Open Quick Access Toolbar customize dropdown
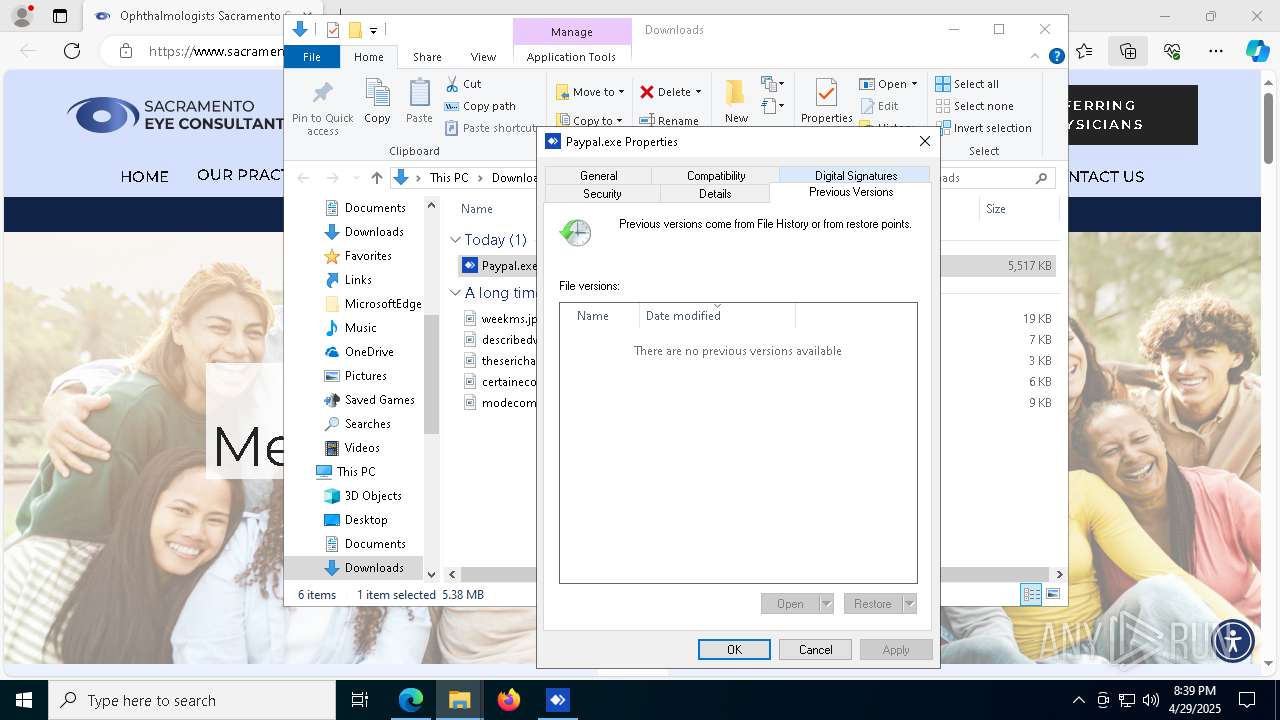Image resolution: width=1280 pixels, height=720 pixels. point(373,31)
